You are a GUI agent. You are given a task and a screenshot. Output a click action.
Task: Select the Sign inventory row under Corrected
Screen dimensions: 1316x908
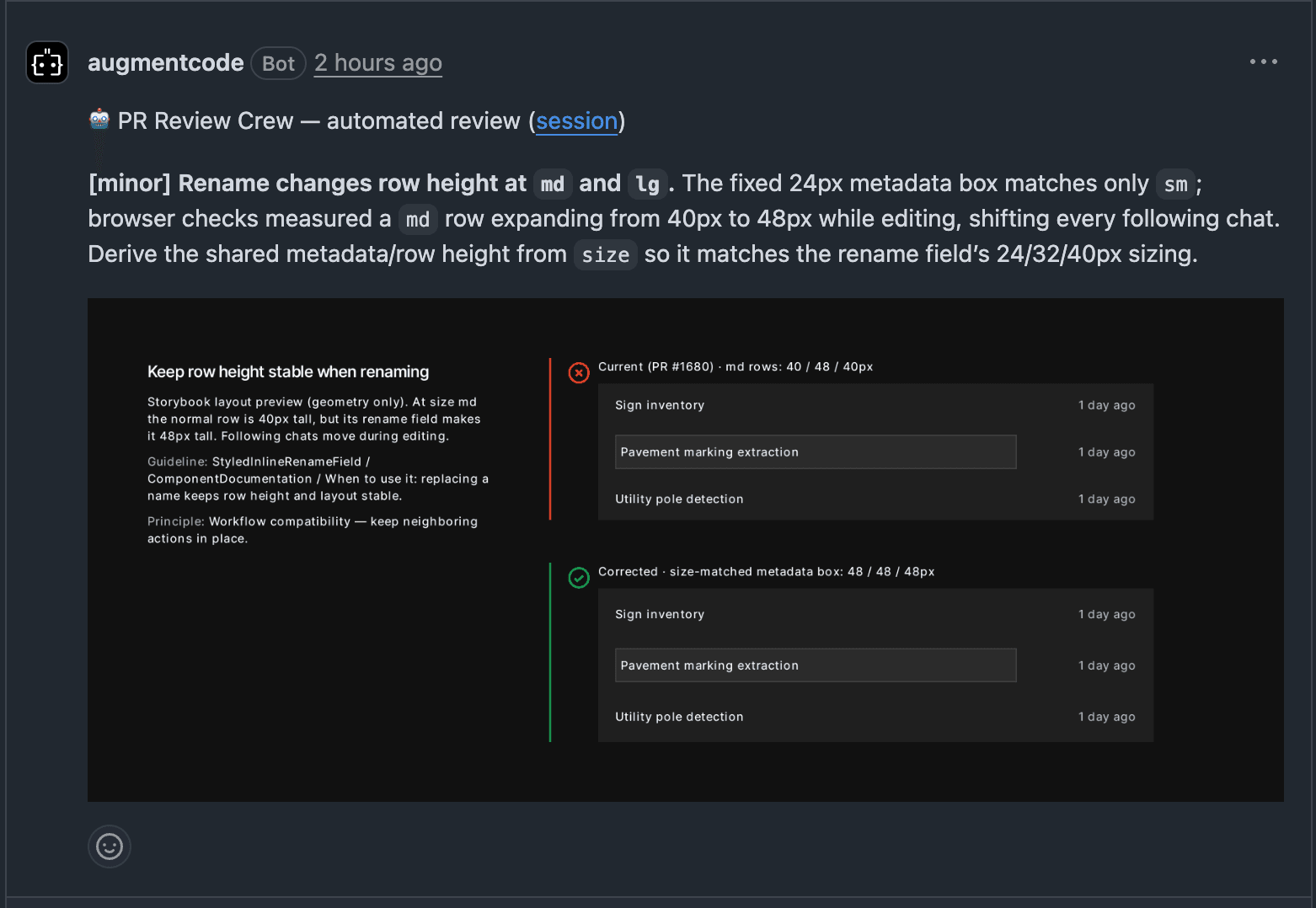coord(875,614)
